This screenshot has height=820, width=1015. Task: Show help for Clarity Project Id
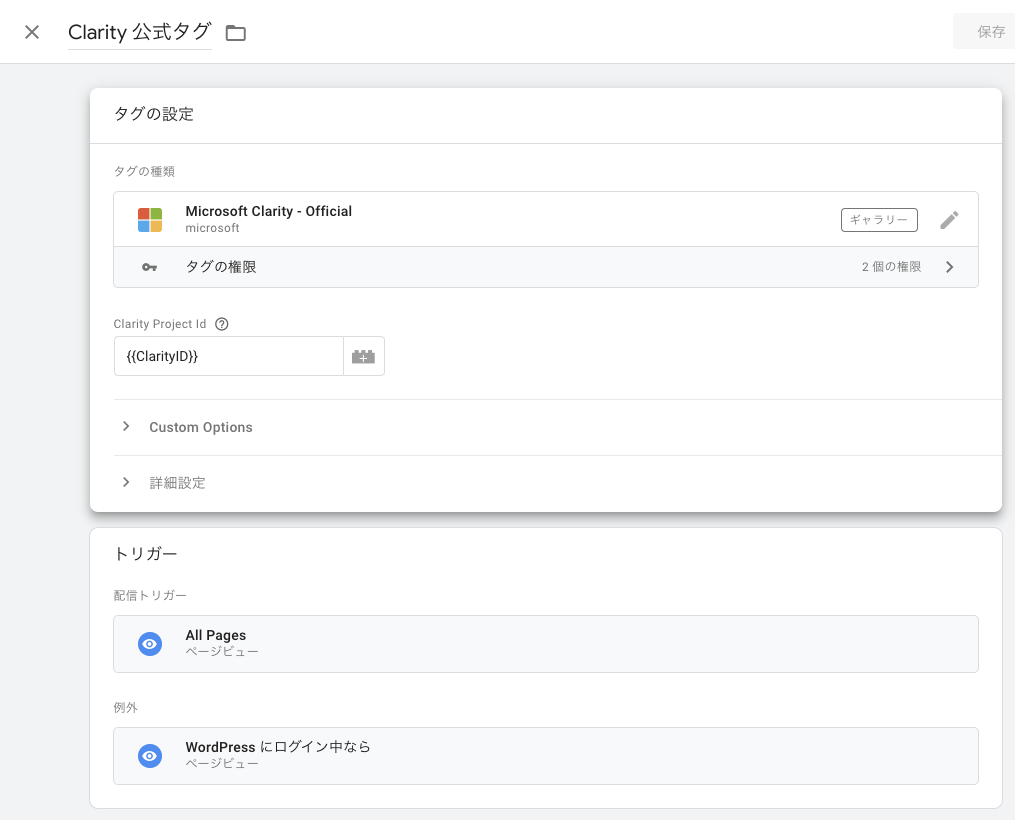(x=221, y=324)
